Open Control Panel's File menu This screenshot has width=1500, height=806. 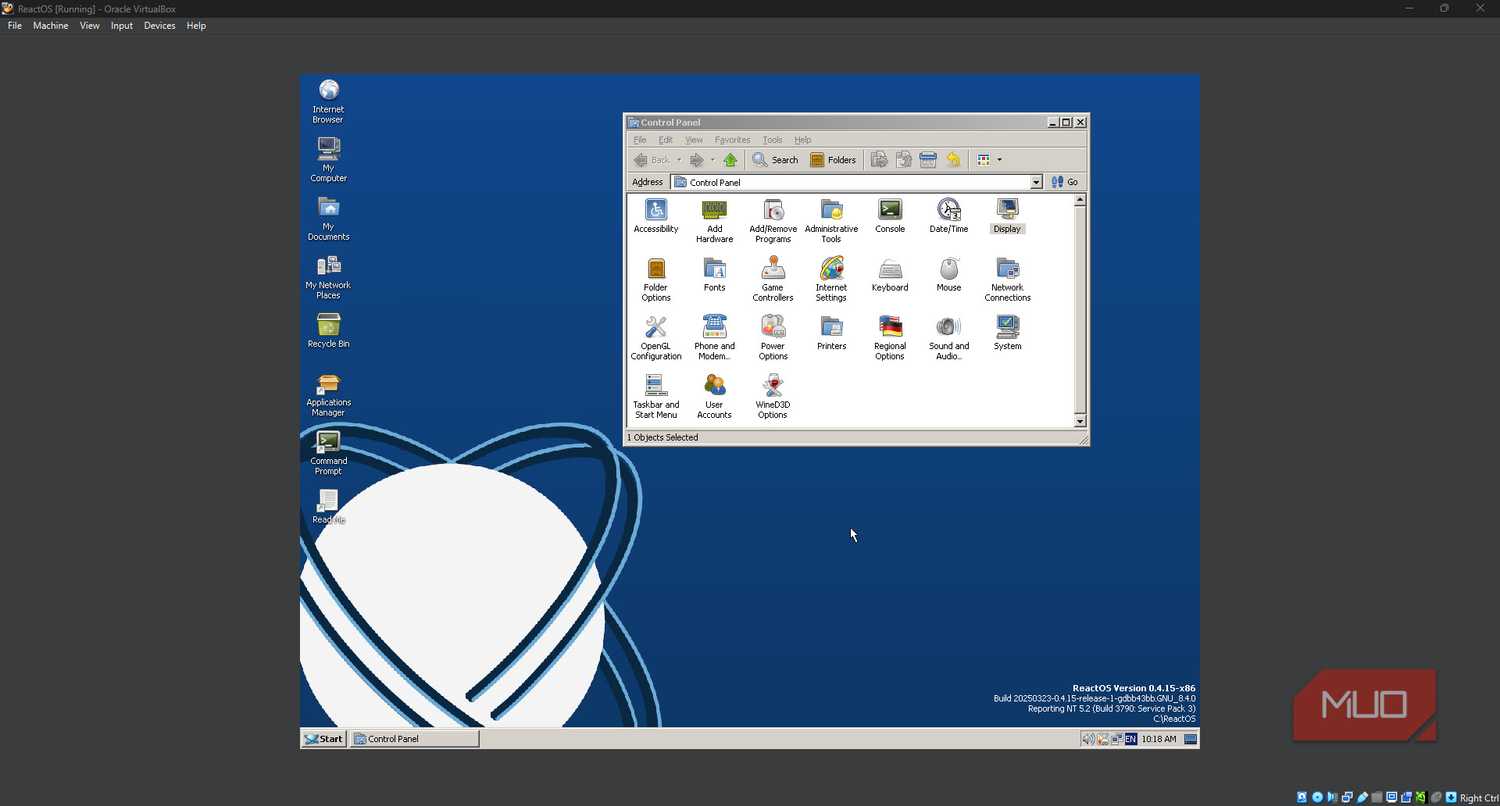click(x=640, y=140)
